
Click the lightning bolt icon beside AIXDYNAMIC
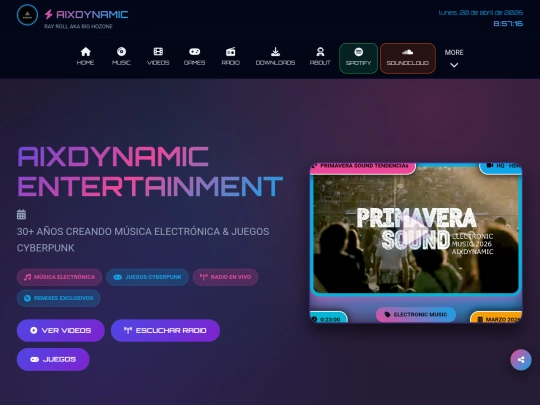[x=49, y=14]
